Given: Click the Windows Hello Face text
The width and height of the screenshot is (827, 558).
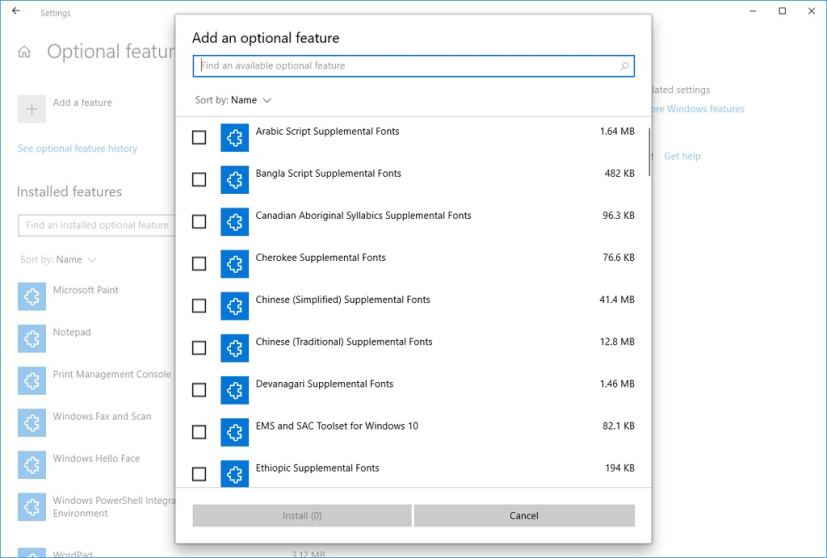Looking at the screenshot, I should [x=97, y=459].
